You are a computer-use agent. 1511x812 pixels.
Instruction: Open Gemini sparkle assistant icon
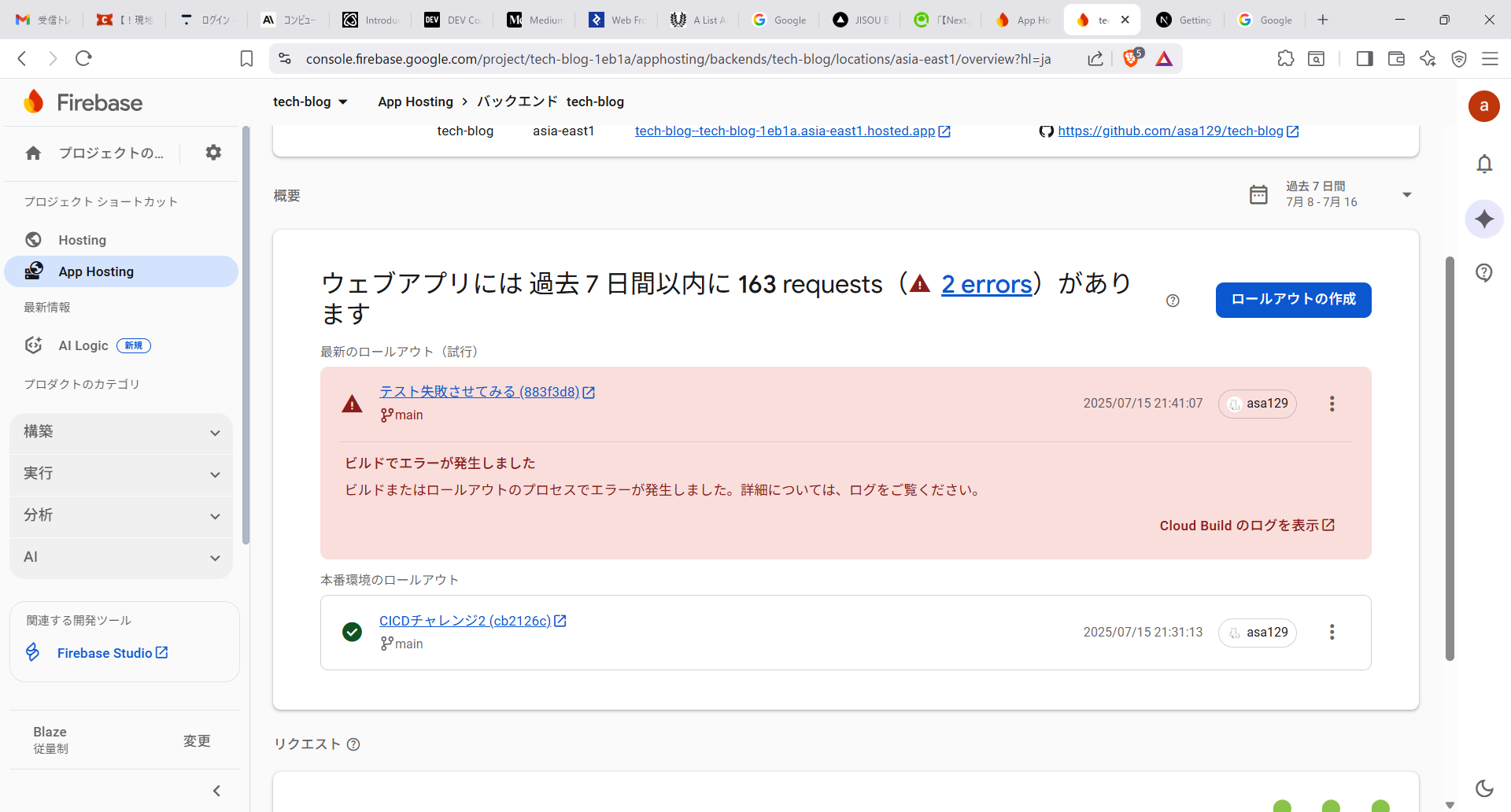[1484, 219]
